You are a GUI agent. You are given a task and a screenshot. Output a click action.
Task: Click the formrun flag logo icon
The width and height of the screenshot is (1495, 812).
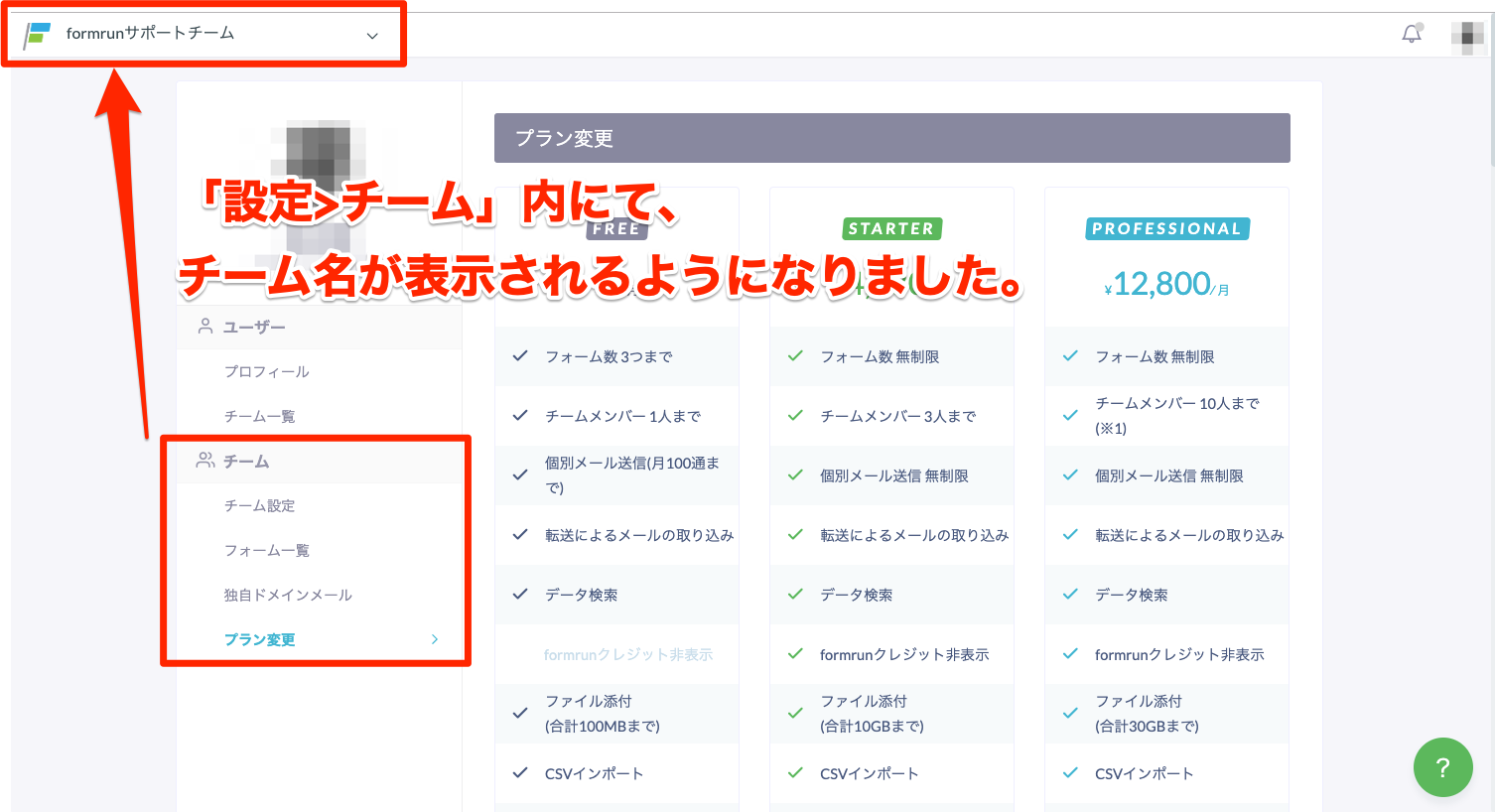(x=38, y=34)
